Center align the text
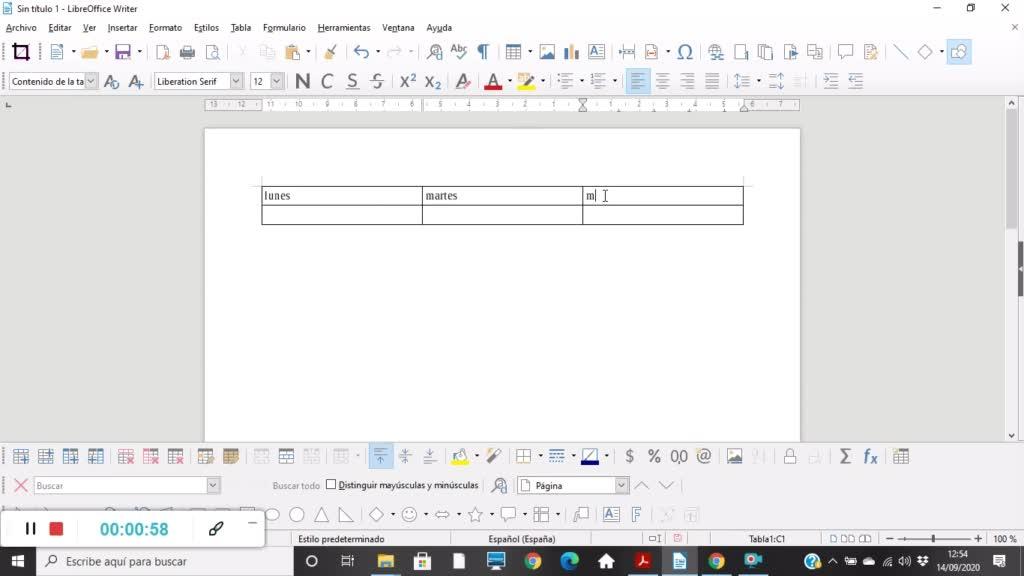The width and height of the screenshot is (1024, 576). 662,81
